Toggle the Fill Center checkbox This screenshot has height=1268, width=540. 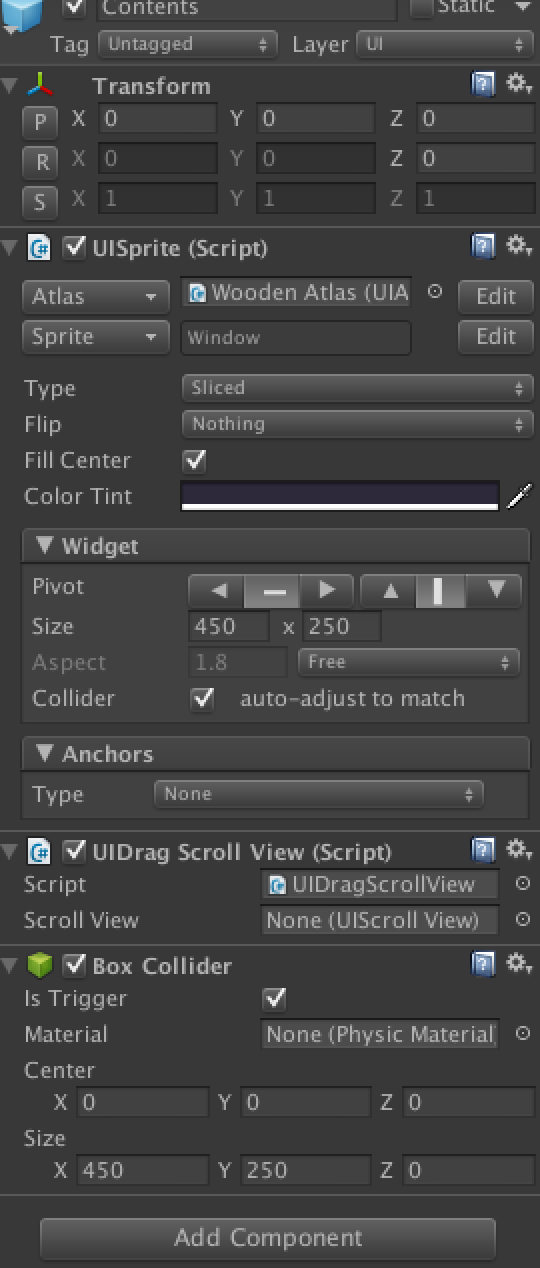[x=195, y=460]
